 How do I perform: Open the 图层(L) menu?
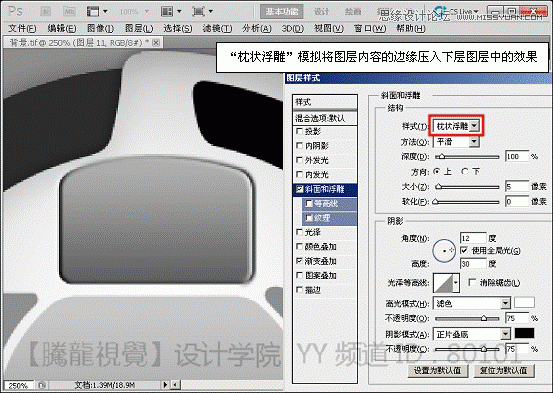(x=139, y=28)
